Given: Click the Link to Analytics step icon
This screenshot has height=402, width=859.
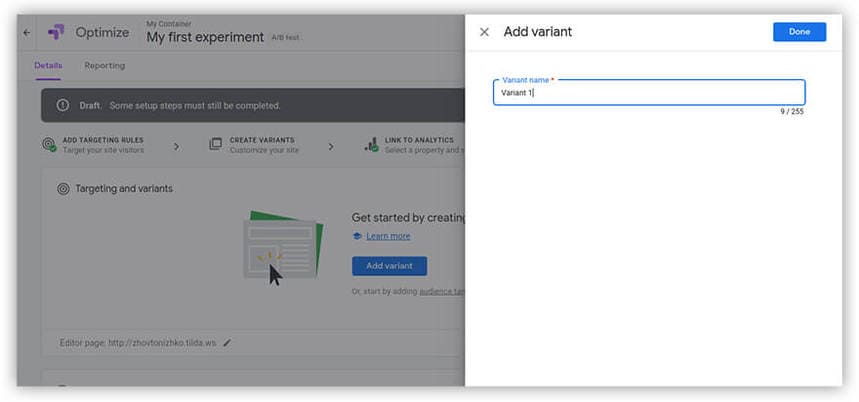Looking at the screenshot, I should coord(371,145).
